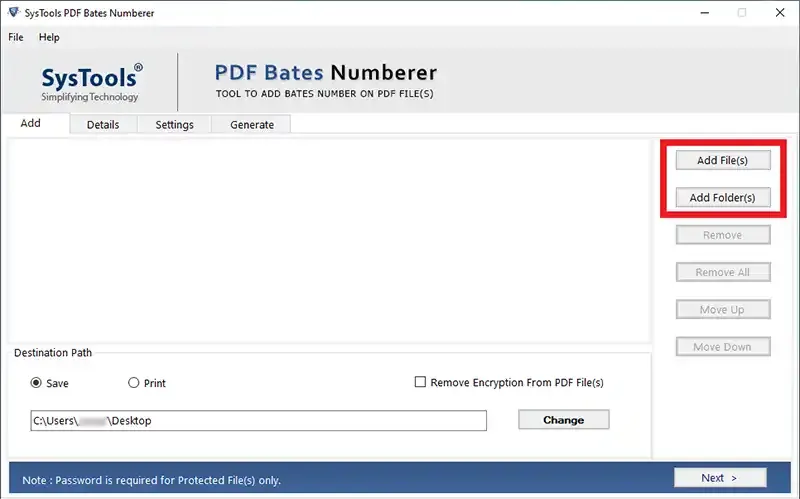Switch to the Details tab

(x=103, y=124)
